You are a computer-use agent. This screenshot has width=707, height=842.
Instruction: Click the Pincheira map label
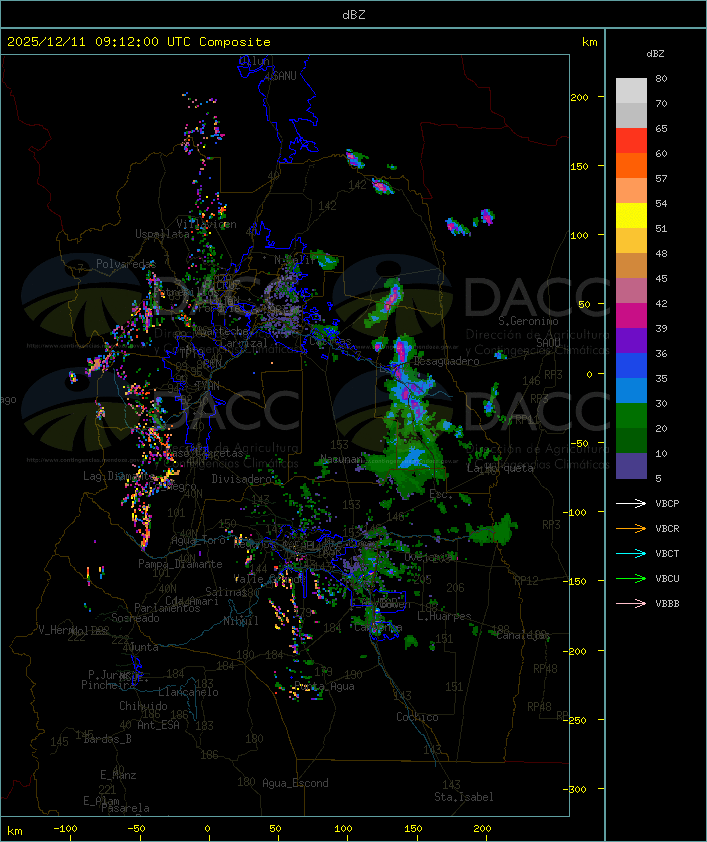click(108, 685)
